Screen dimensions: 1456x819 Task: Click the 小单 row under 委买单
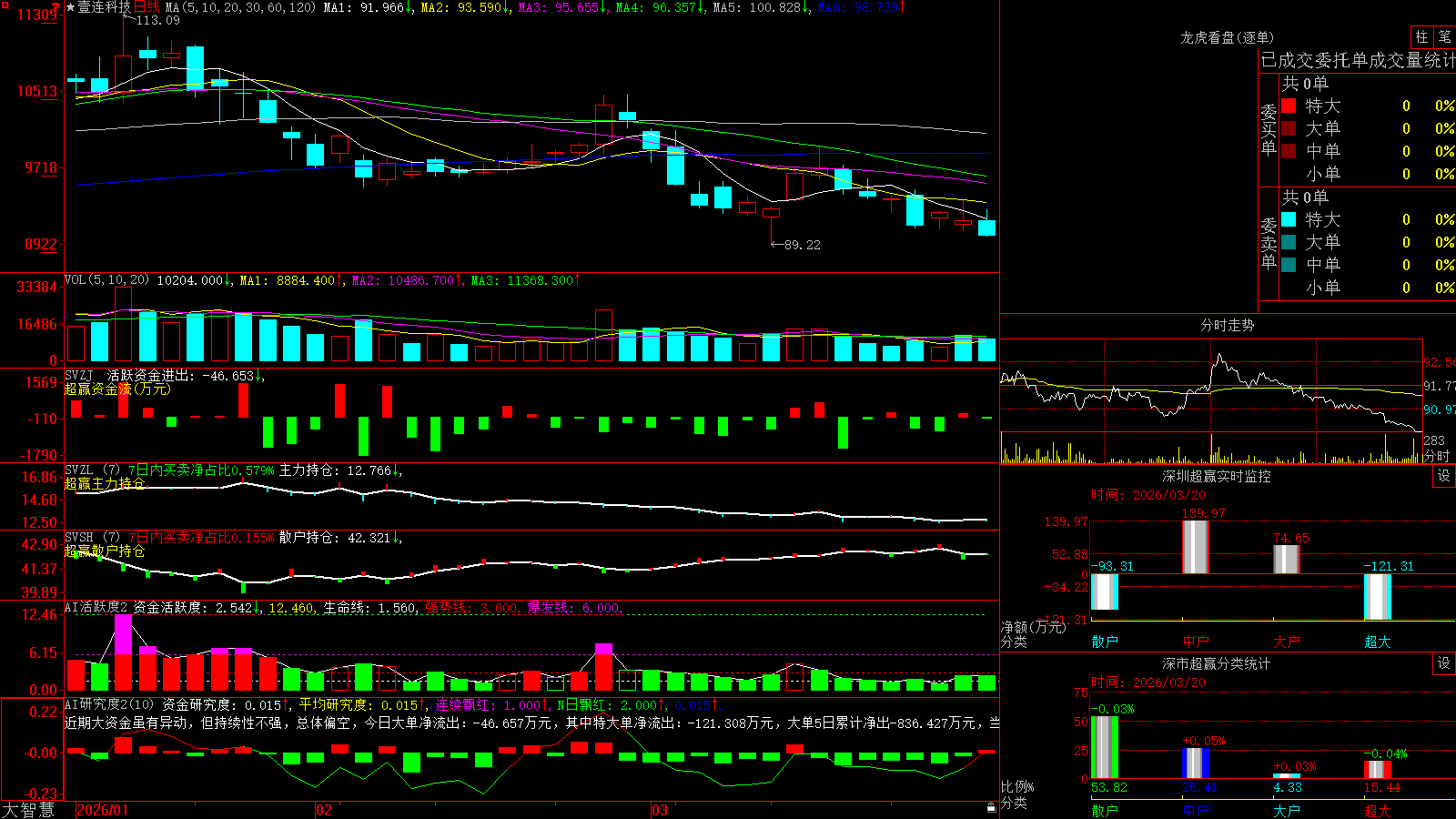(1368, 174)
